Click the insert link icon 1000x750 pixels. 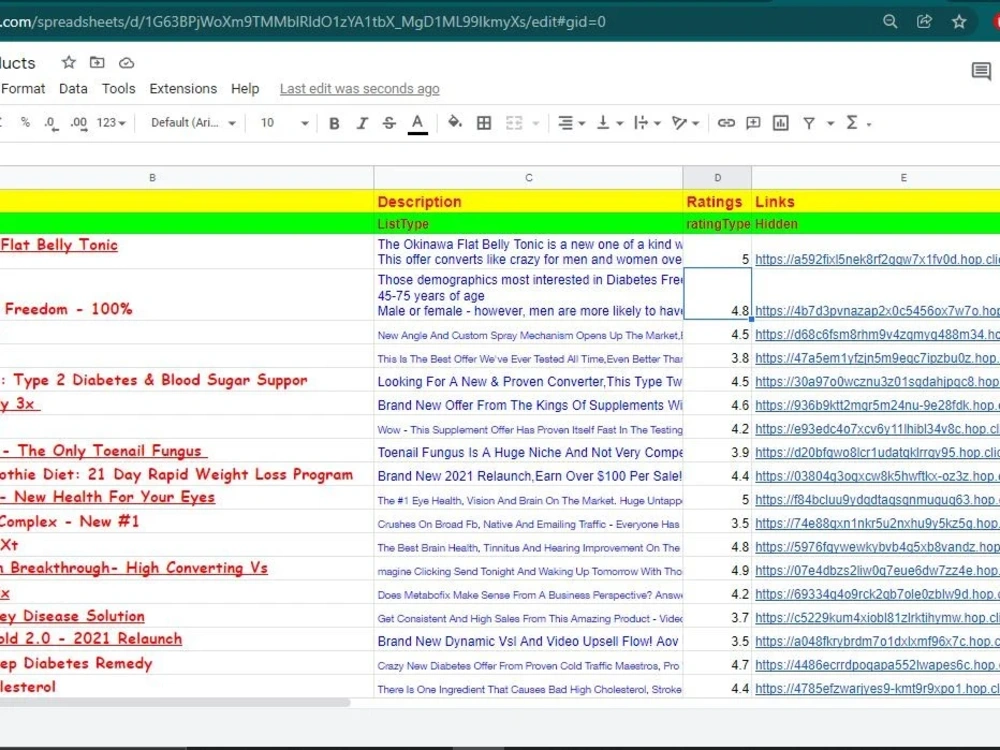pos(726,123)
